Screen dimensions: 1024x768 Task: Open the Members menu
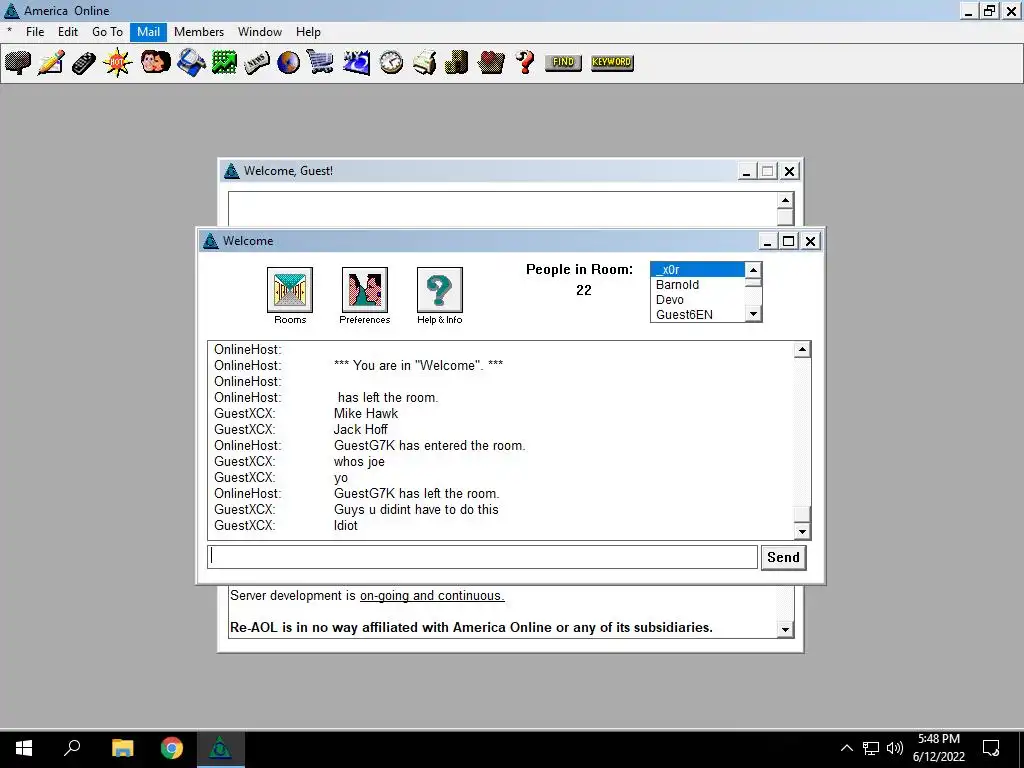199,32
